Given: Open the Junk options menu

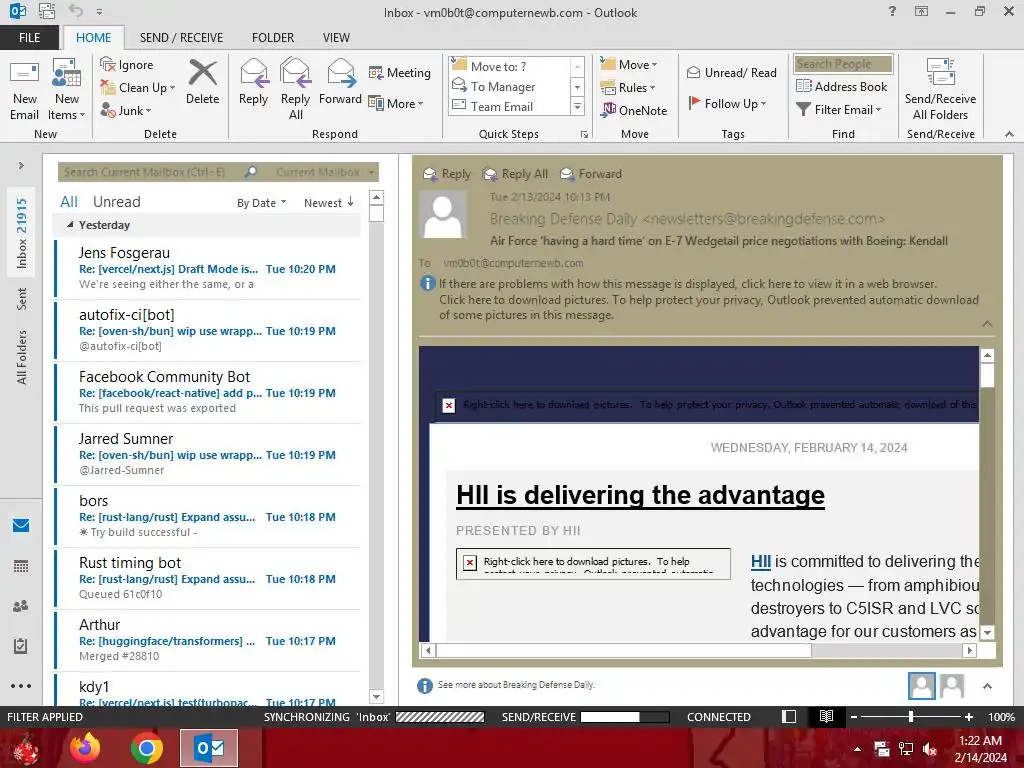Looking at the screenshot, I should click(125, 110).
